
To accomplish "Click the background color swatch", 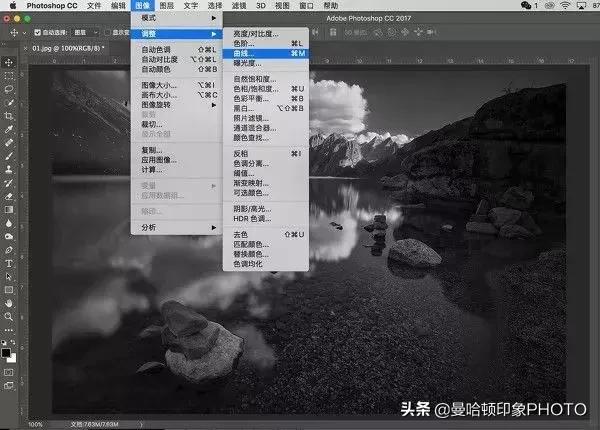I will coord(13,359).
